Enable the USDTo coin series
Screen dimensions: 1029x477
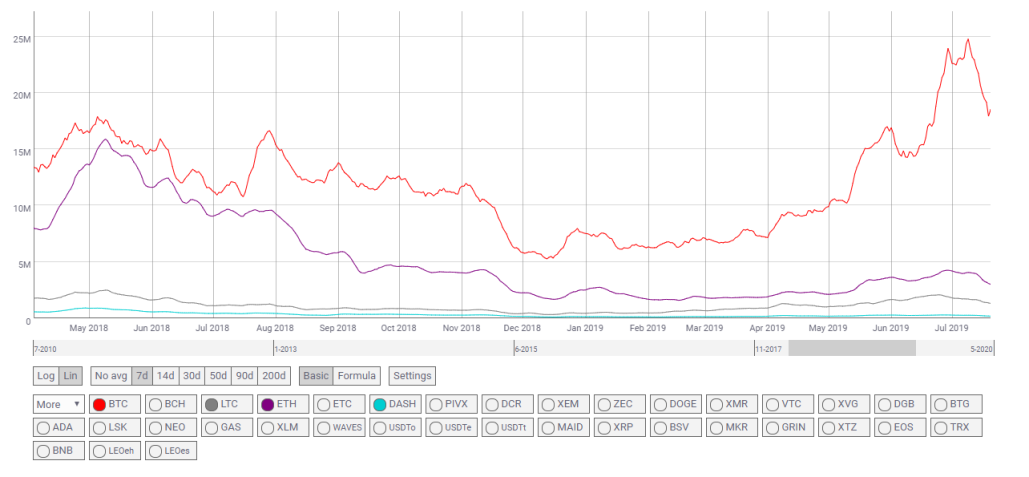point(394,428)
